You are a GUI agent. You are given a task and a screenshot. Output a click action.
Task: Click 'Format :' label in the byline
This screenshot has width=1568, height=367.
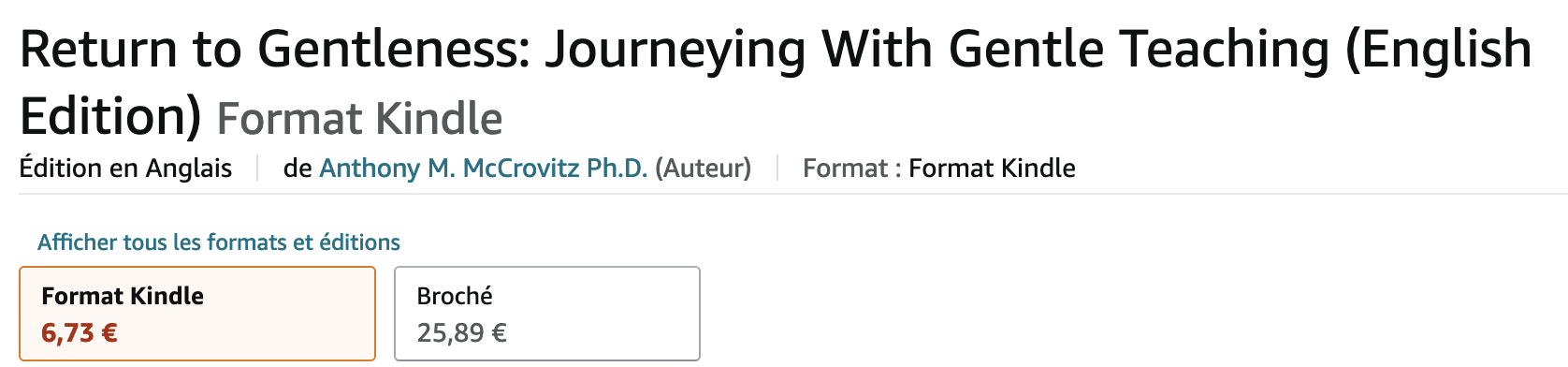pos(852,169)
